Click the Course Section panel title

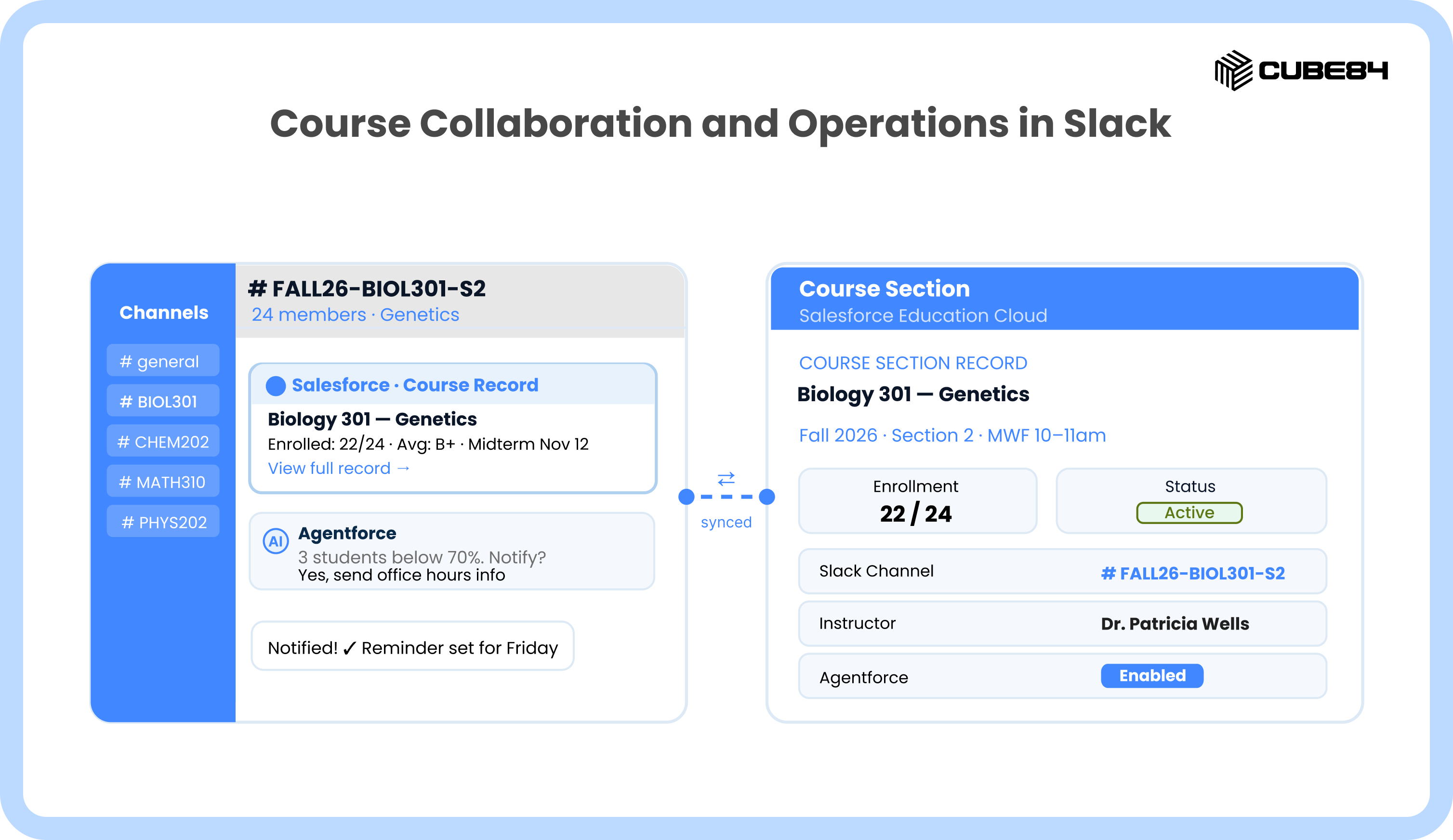click(885, 289)
